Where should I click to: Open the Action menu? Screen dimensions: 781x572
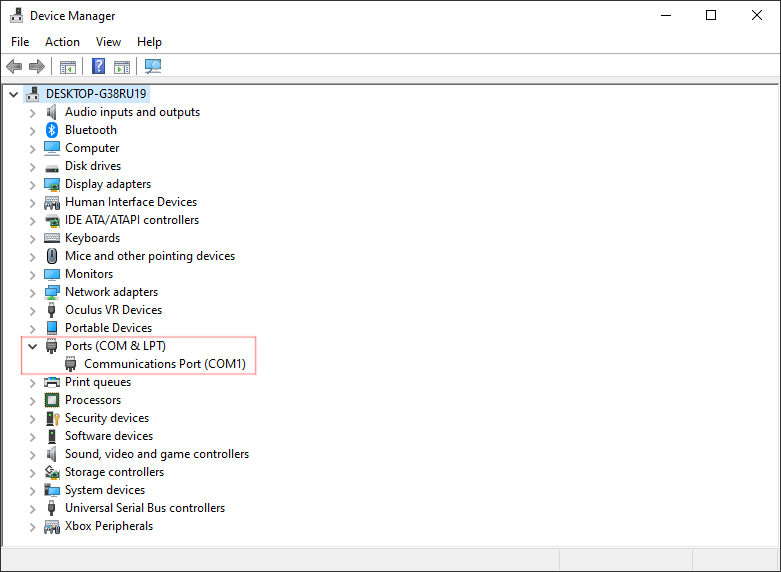(62, 42)
